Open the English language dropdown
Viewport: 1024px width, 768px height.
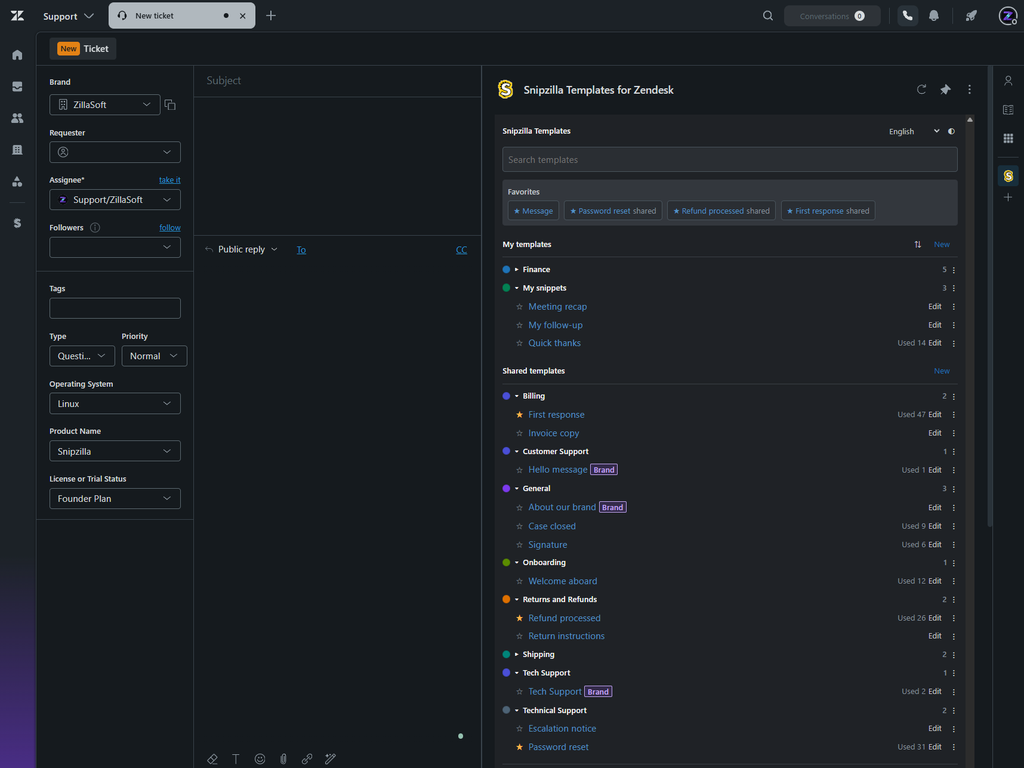click(x=914, y=131)
